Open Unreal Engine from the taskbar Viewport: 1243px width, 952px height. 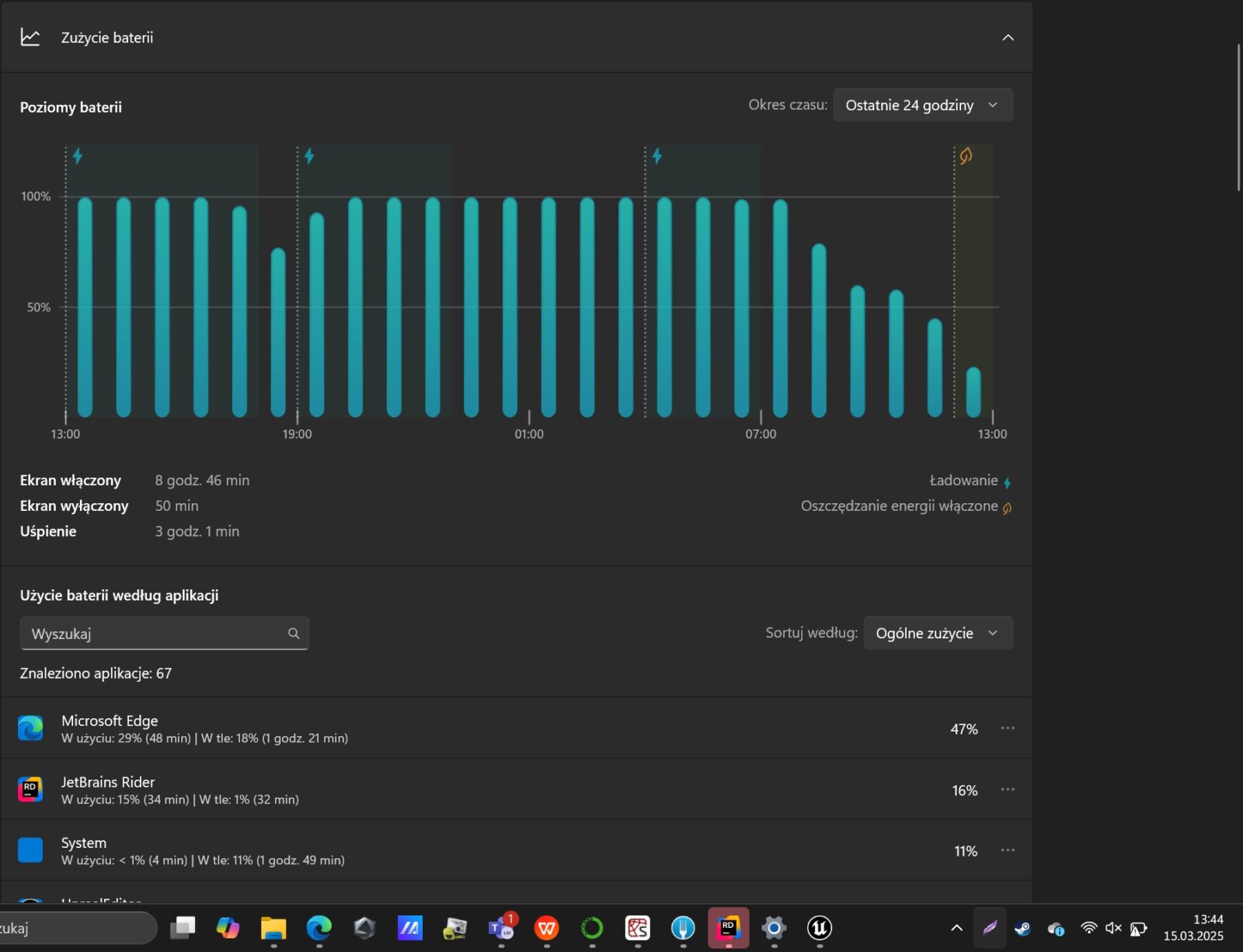pos(819,928)
